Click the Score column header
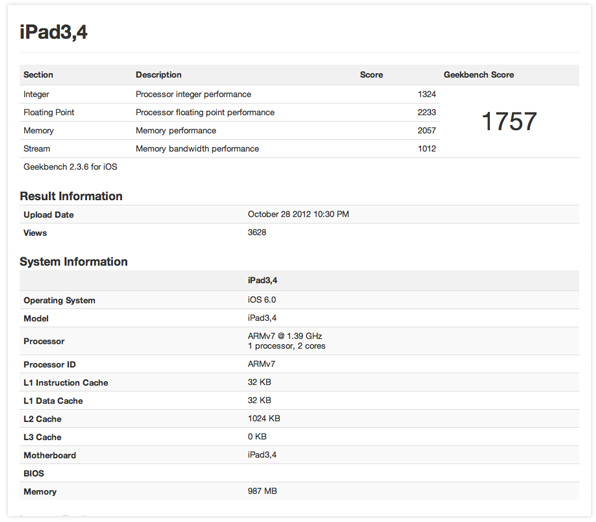The image size is (596, 522). tap(371, 75)
